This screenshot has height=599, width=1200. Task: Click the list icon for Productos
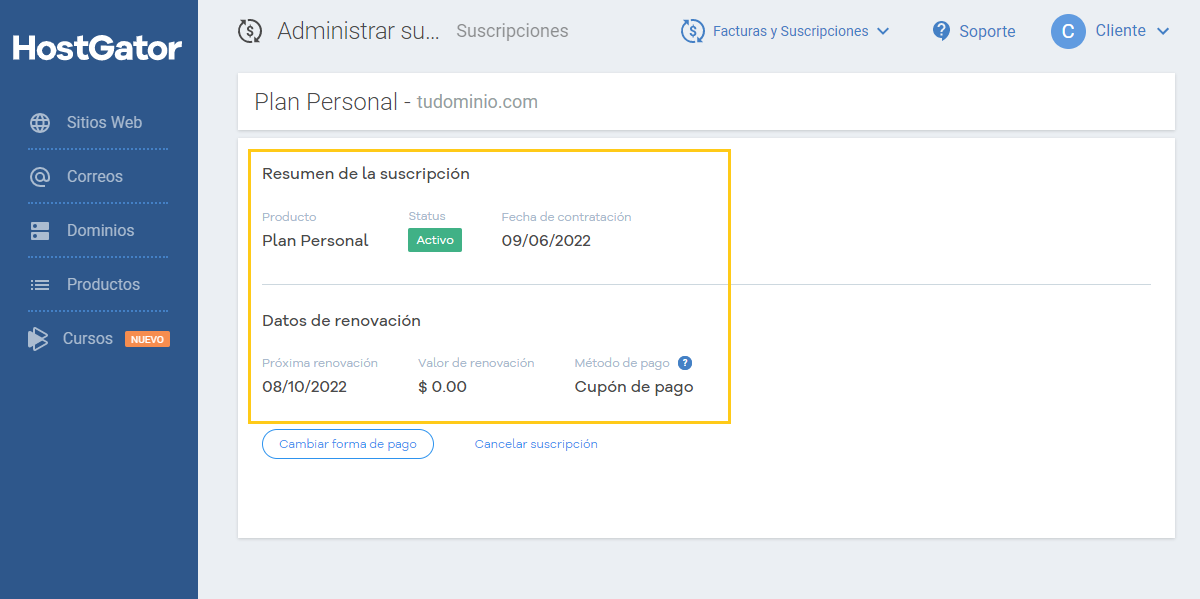click(40, 285)
